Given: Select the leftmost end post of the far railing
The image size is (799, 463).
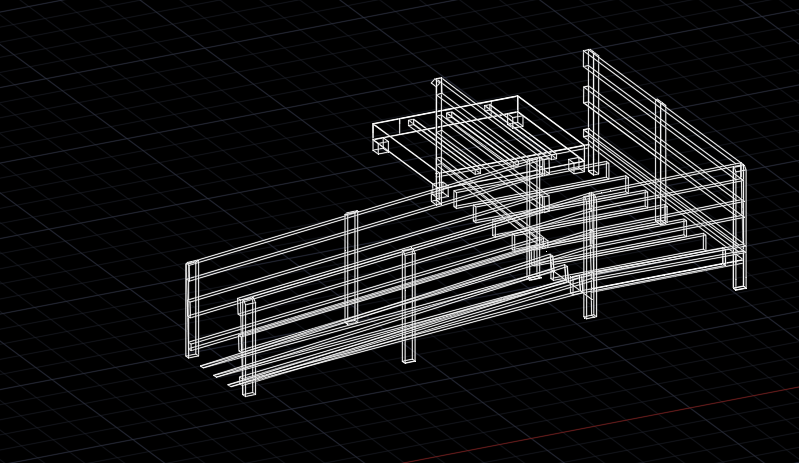Looking at the screenshot, I should click(x=192, y=309).
